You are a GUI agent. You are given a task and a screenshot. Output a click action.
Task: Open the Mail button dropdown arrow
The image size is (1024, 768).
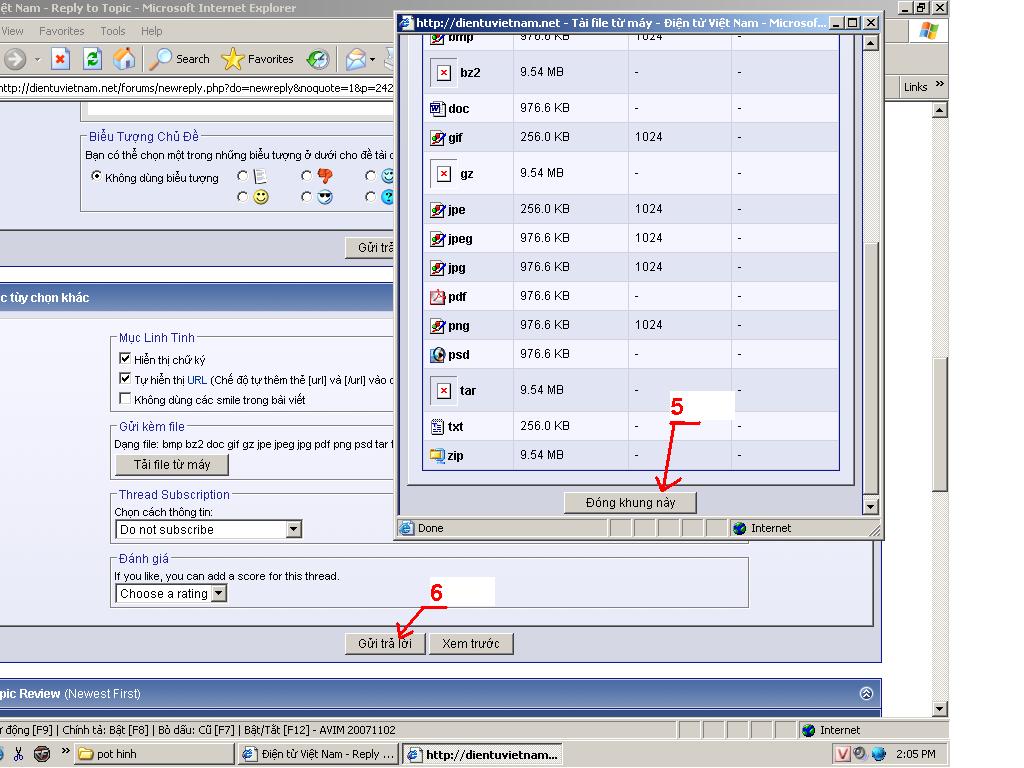coord(372,59)
